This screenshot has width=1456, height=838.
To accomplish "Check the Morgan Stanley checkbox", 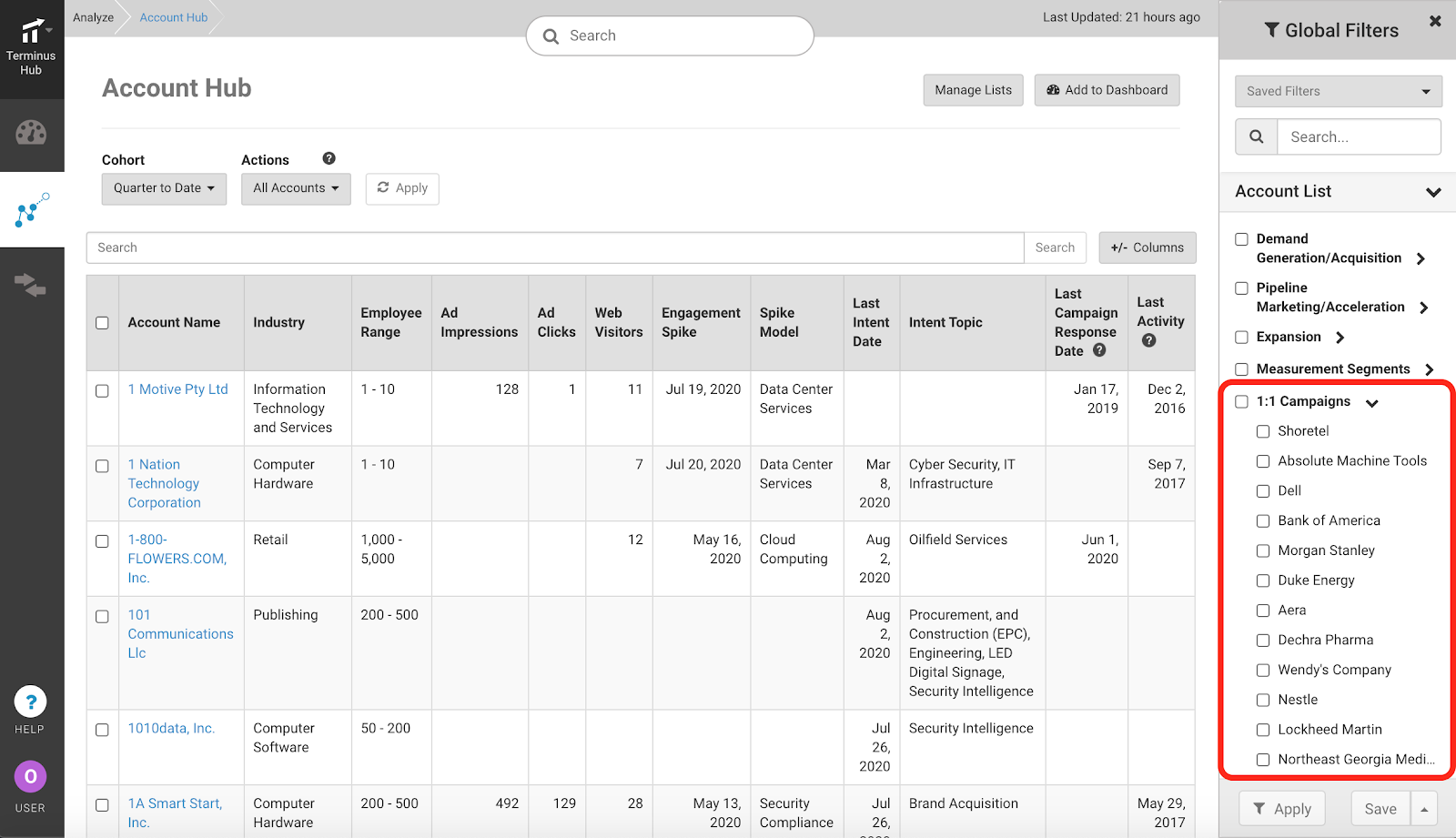I will point(1263,551).
